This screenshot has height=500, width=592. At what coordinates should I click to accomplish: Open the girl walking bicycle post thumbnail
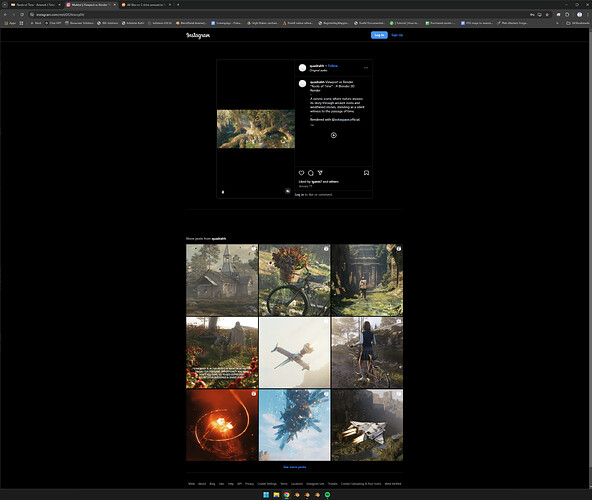367,352
